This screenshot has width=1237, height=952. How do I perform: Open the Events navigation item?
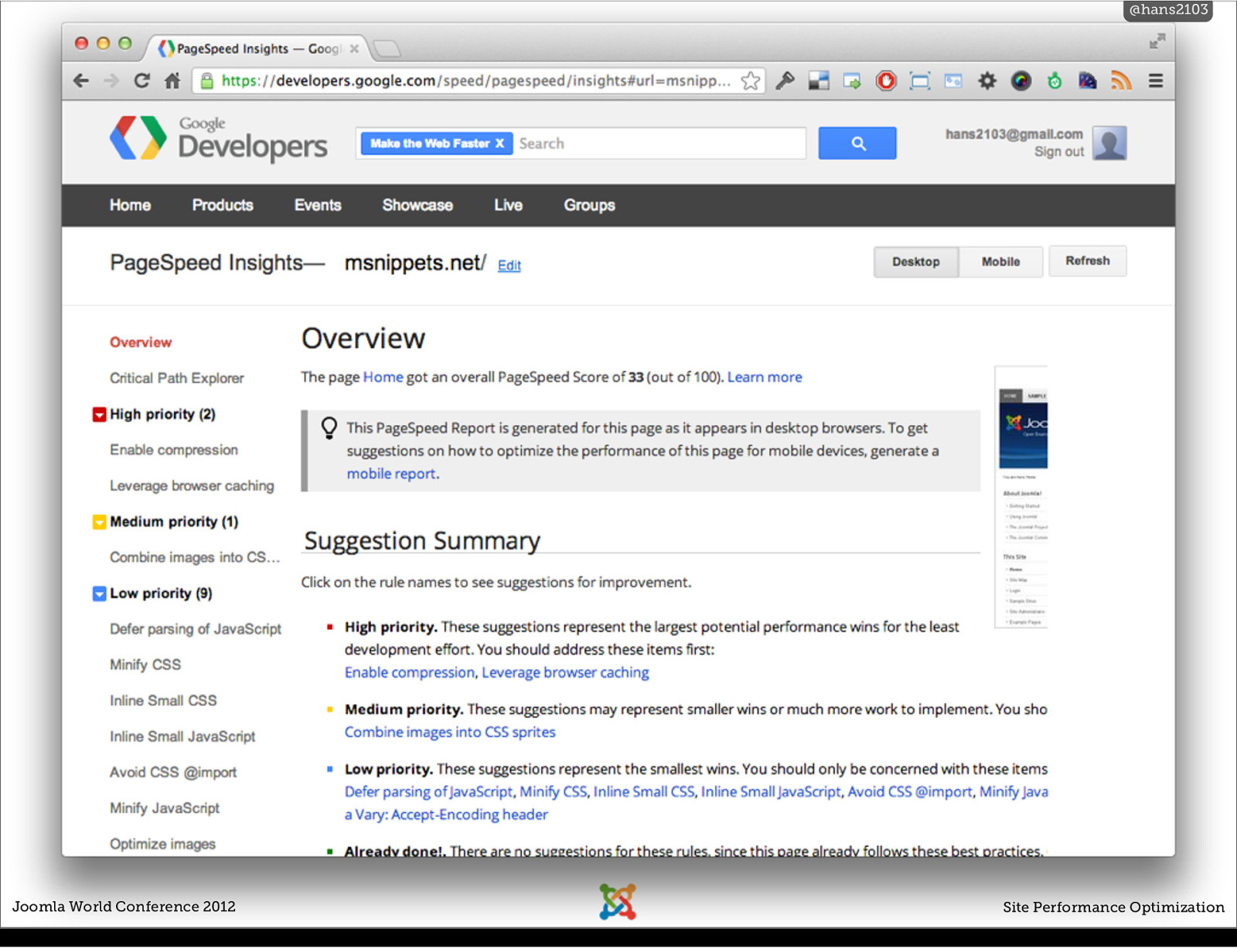[x=318, y=205]
